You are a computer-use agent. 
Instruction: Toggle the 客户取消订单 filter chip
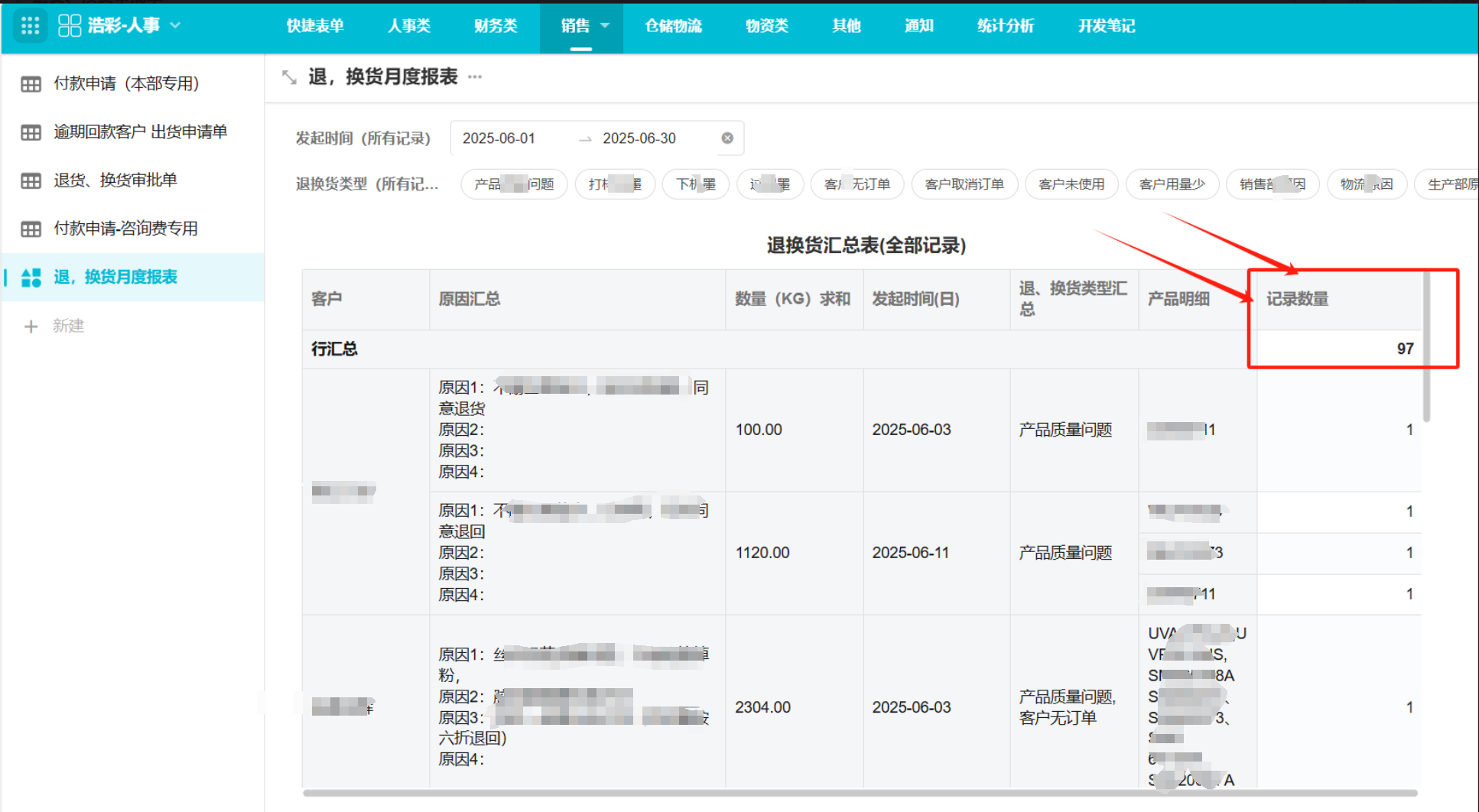coord(964,184)
